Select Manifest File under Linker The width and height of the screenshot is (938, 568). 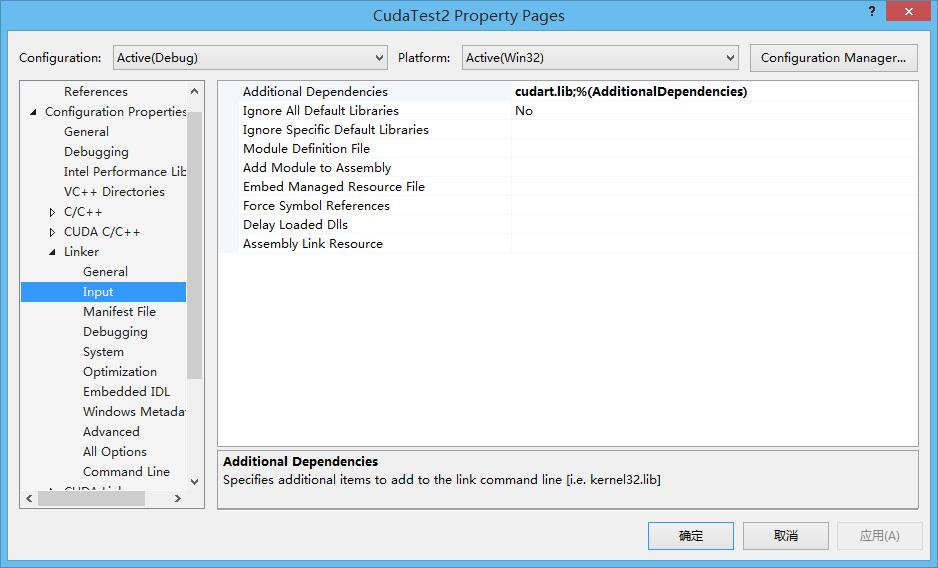point(119,312)
